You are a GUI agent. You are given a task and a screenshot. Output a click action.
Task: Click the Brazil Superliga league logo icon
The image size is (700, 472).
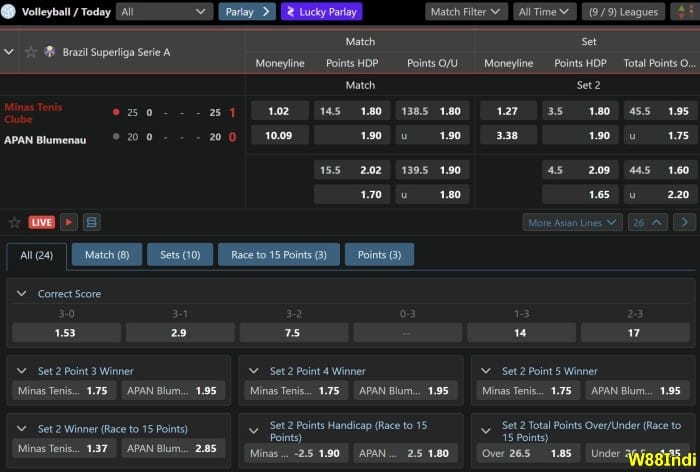point(50,52)
